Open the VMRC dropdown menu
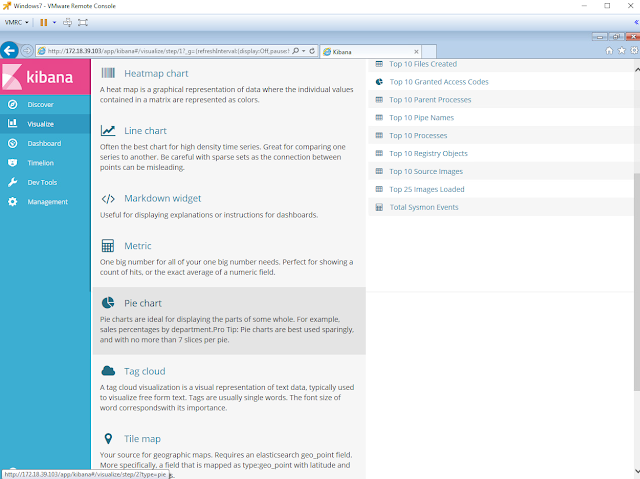This screenshot has width=640, height=479. (16, 22)
